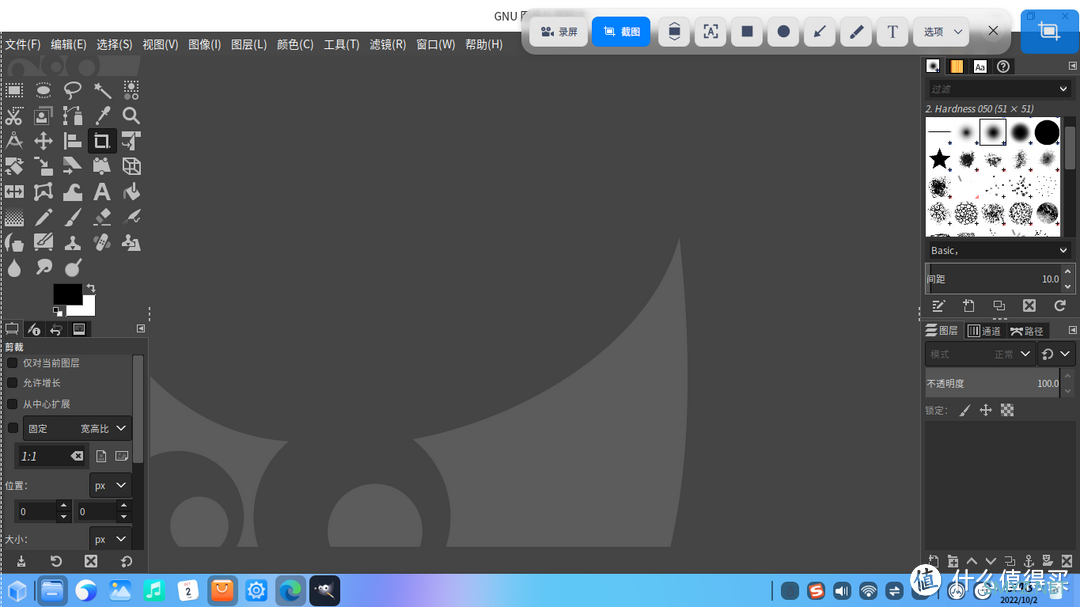Select the black star brush thumbnail
Viewport: 1080px width, 607px height.
coord(939,159)
